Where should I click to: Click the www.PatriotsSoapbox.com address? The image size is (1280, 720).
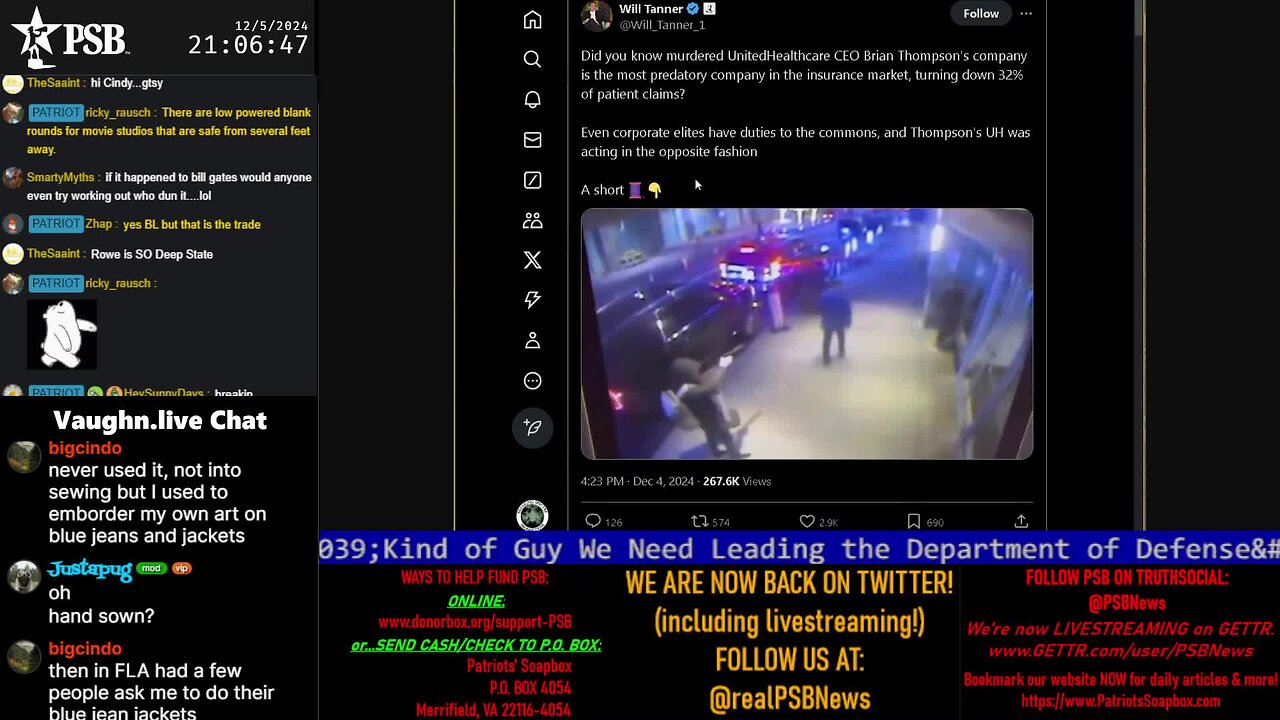1120,701
